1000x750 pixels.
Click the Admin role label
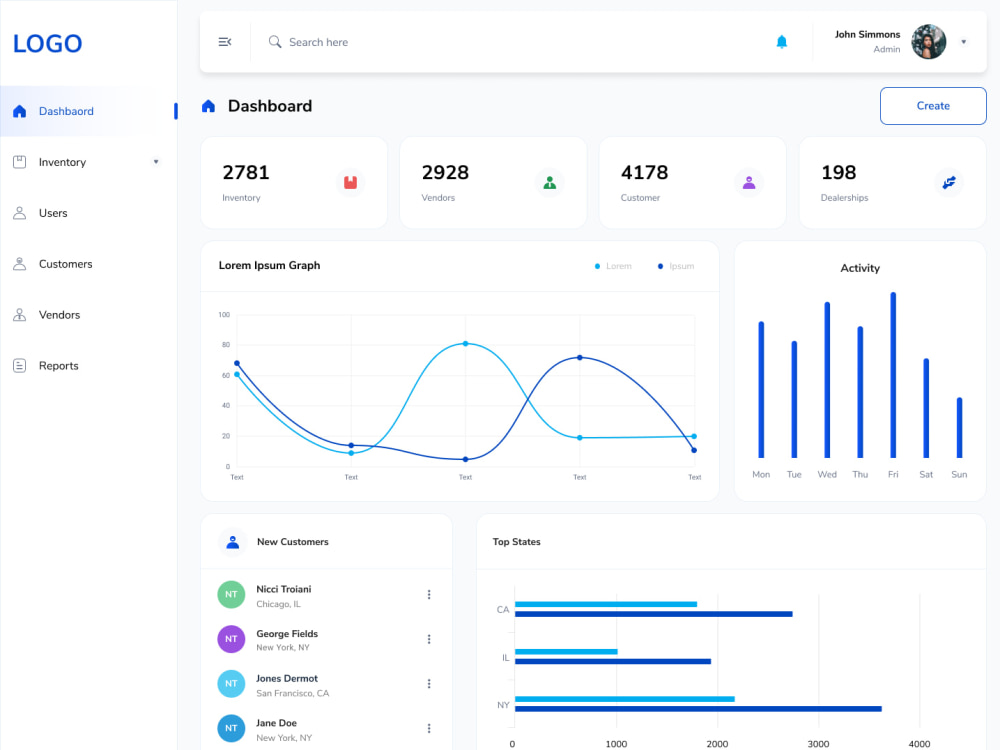click(x=886, y=50)
